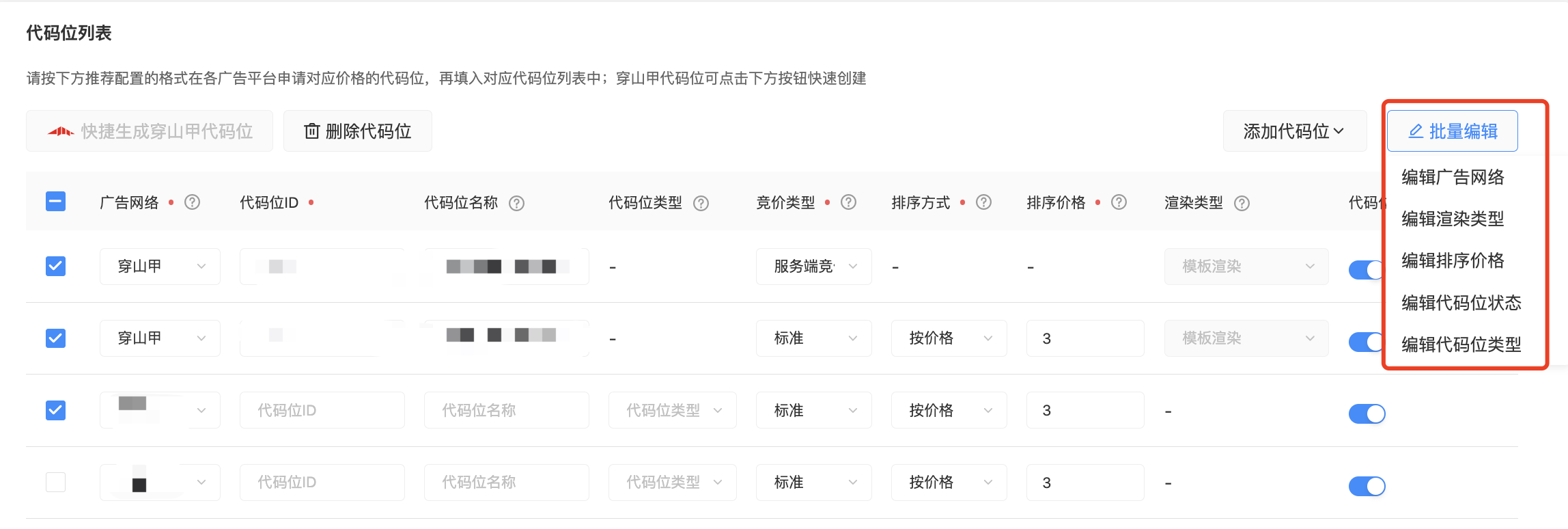Click 快捷生成穿山甲代码位 button
Image resolution: width=1568 pixels, height=529 pixels.
tap(150, 131)
